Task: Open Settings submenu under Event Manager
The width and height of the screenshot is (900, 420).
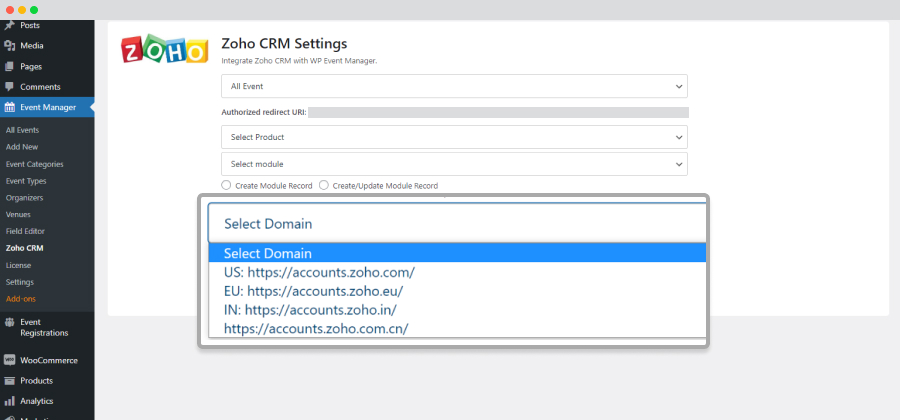Action: tap(20, 282)
